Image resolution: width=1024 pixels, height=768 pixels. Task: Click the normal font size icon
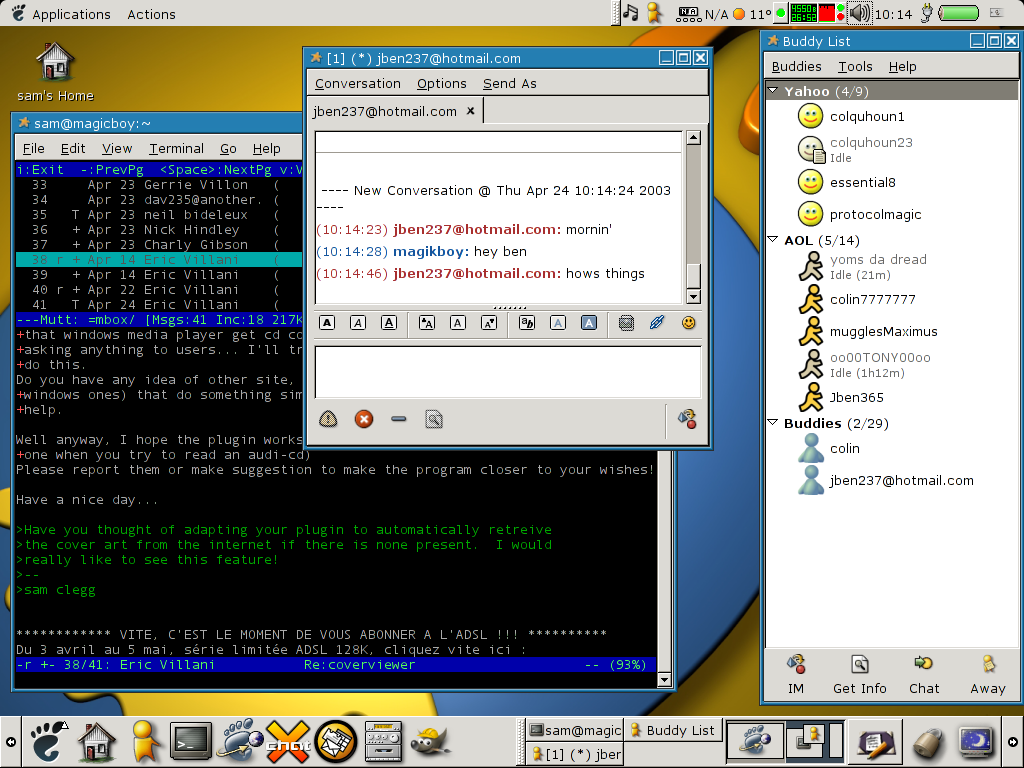click(x=458, y=323)
